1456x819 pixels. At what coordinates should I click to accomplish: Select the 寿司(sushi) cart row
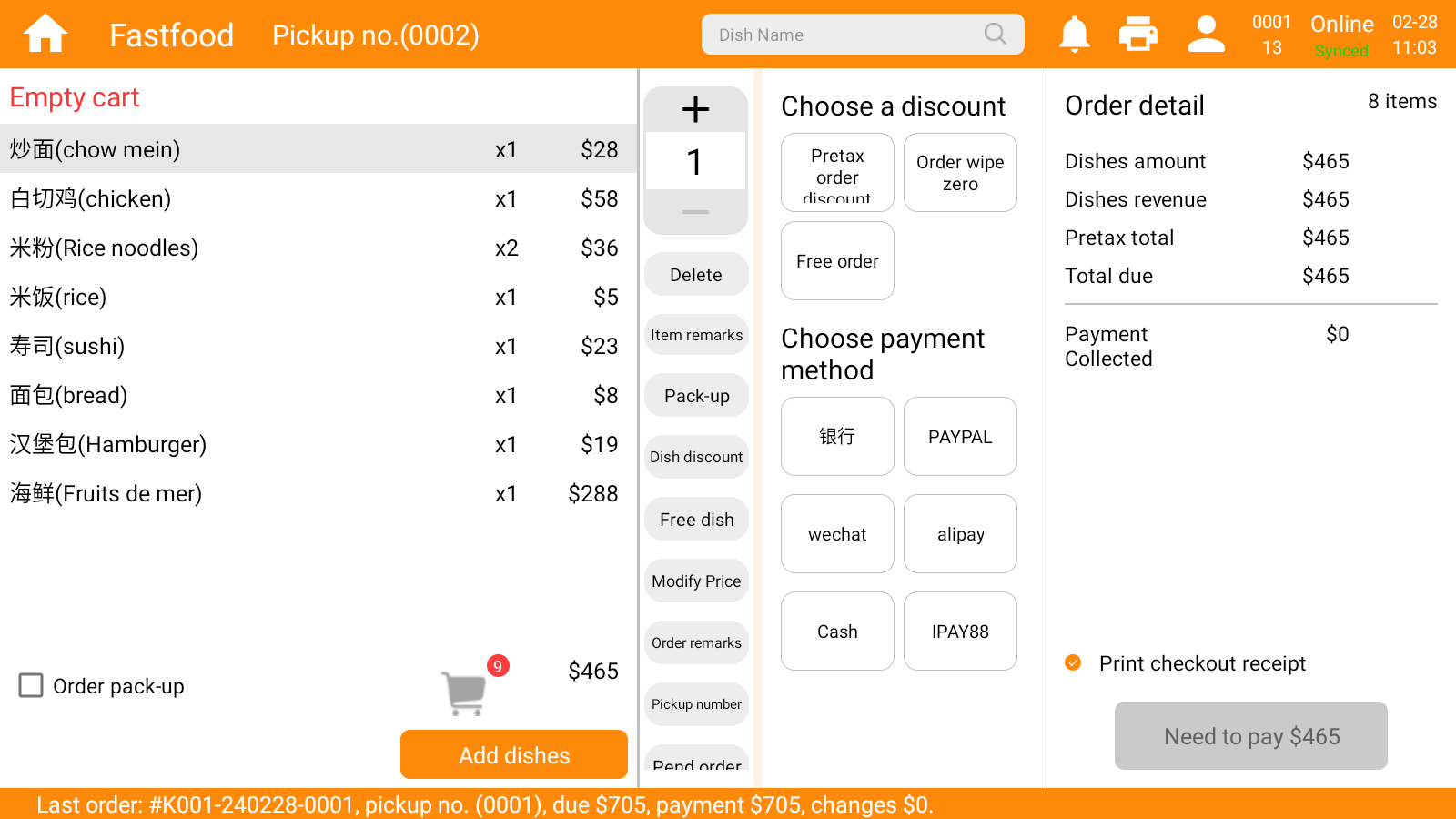(318, 346)
